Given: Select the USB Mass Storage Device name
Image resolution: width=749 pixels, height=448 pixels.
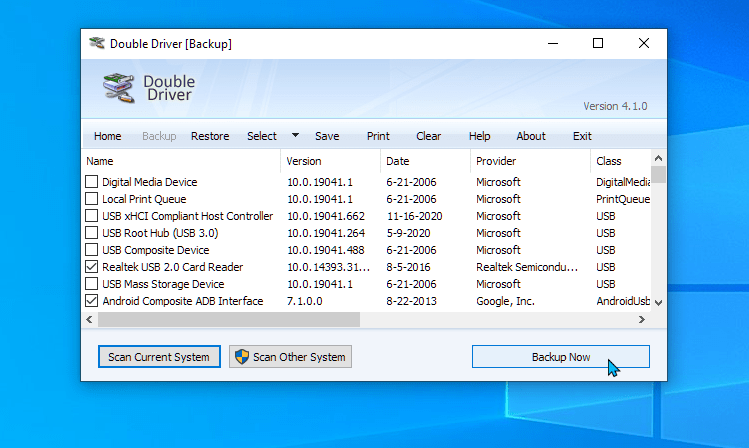Looking at the screenshot, I should click(163, 284).
